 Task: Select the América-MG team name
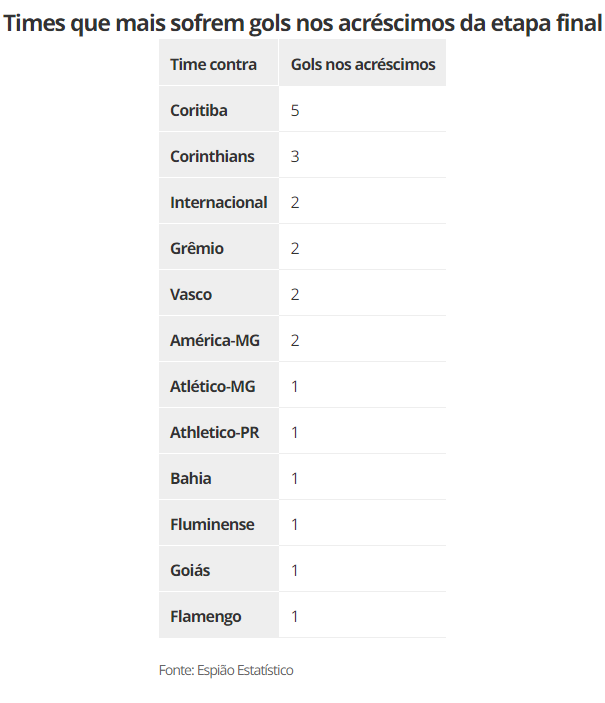tap(214, 340)
